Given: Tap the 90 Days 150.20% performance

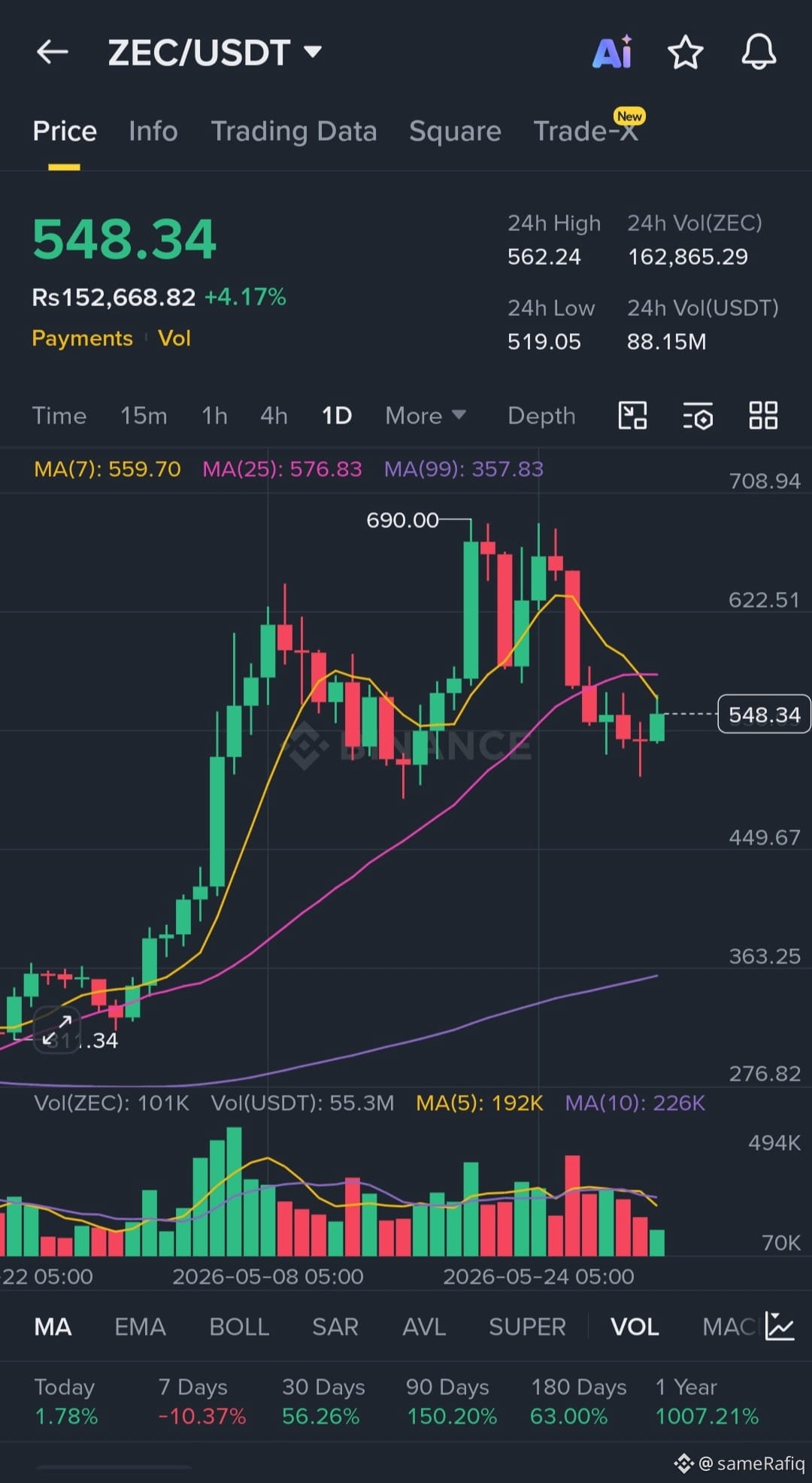Looking at the screenshot, I should tap(452, 1402).
